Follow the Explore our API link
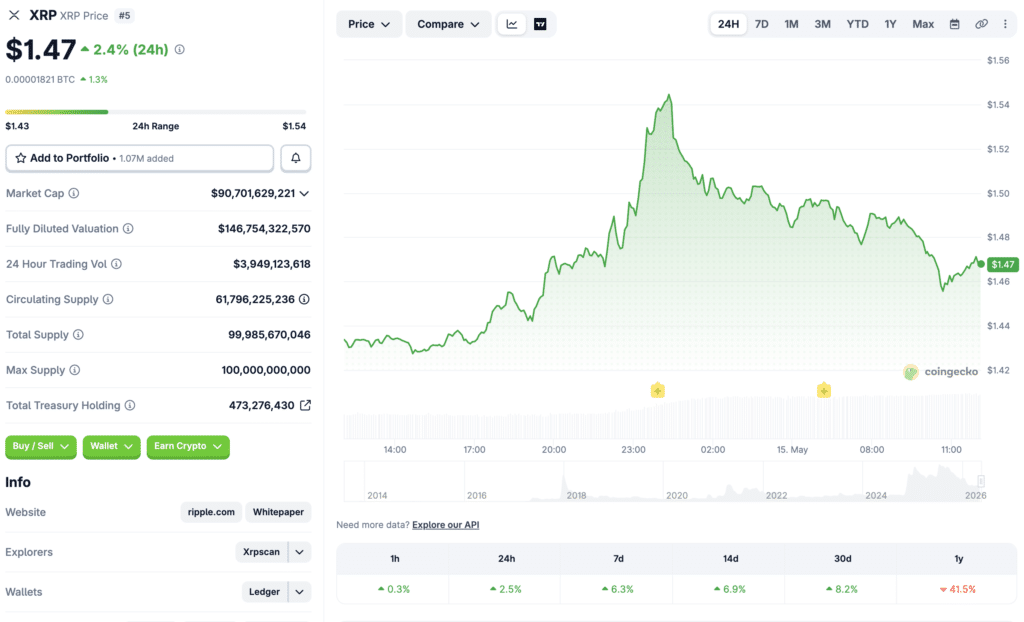Image resolution: width=1024 pixels, height=622 pixels. click(x=445, y=525)
